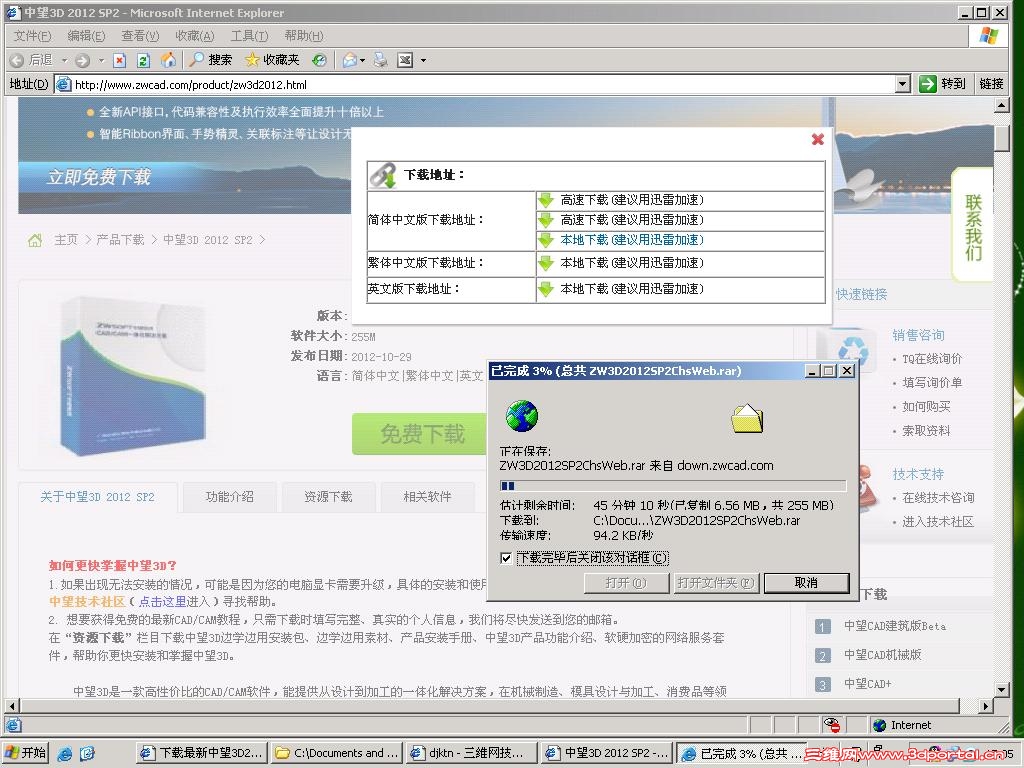Click vertical scrollbar down arrow
The width and height of the screenshot is (1024, 768).
[x=1002, y=689]
